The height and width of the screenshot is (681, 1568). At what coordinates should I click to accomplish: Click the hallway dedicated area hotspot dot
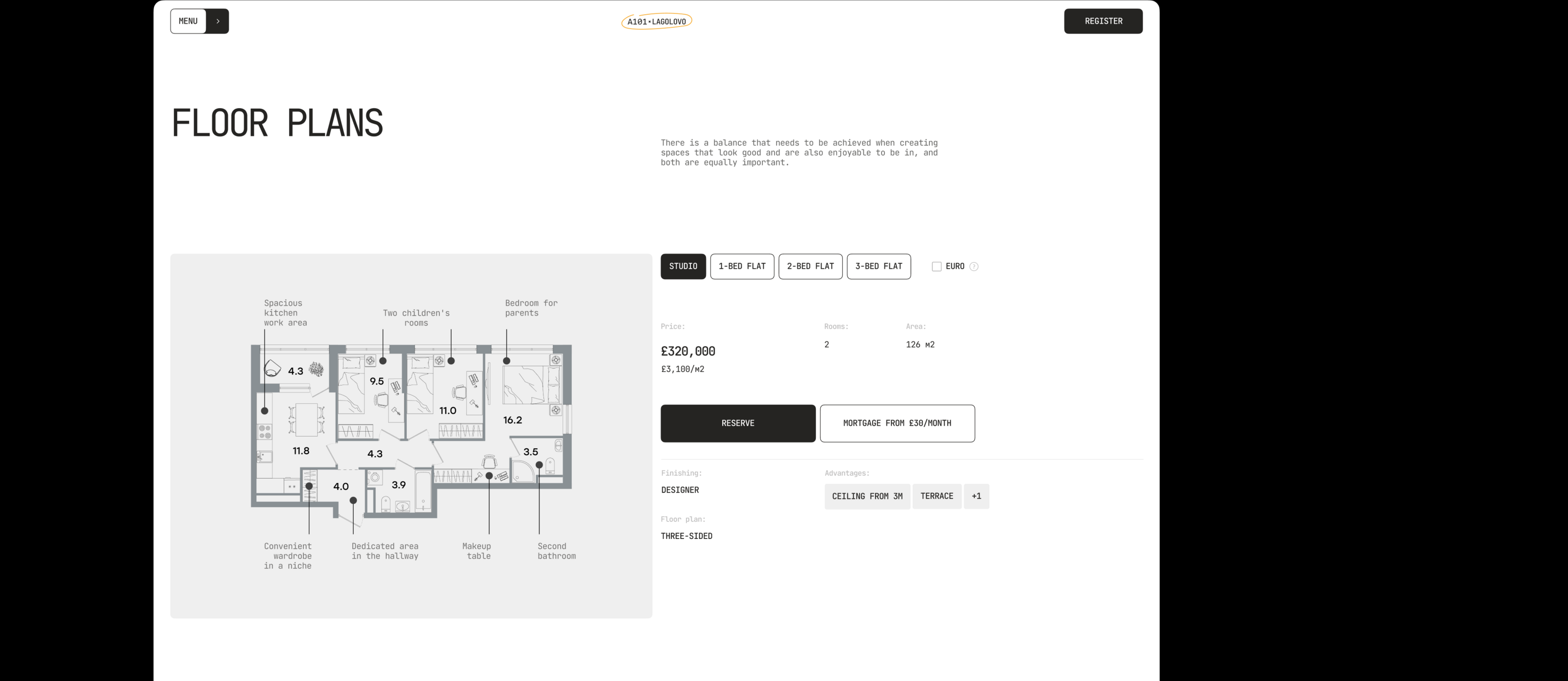pos(353,500)
